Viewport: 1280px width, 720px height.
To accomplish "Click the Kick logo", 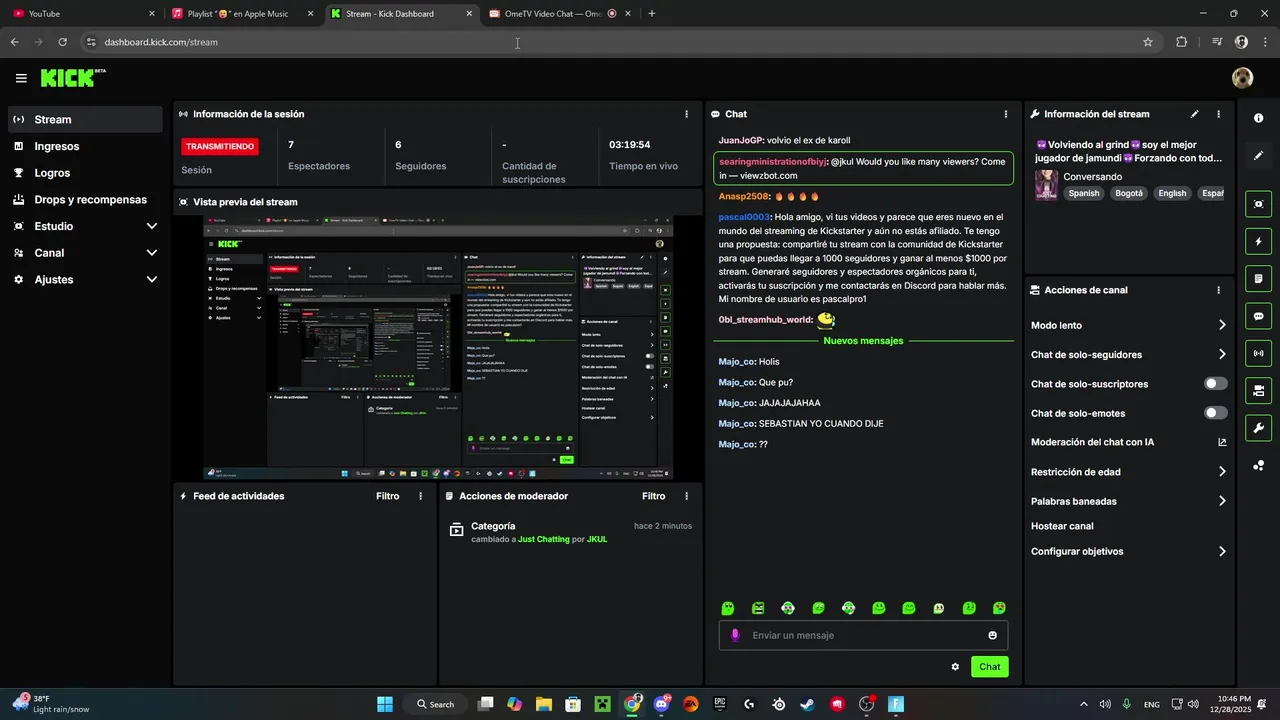I will pos(72,78).
